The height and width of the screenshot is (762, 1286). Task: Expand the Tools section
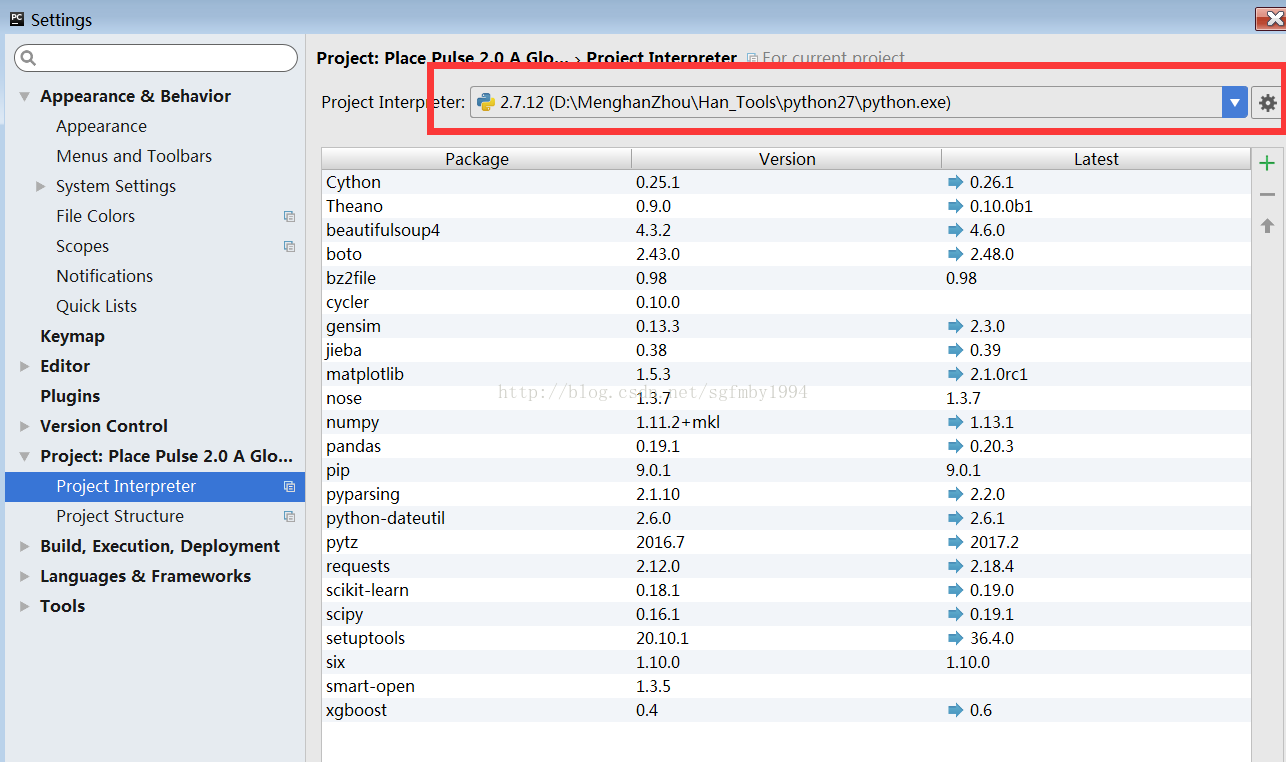[x=24, y=606]
